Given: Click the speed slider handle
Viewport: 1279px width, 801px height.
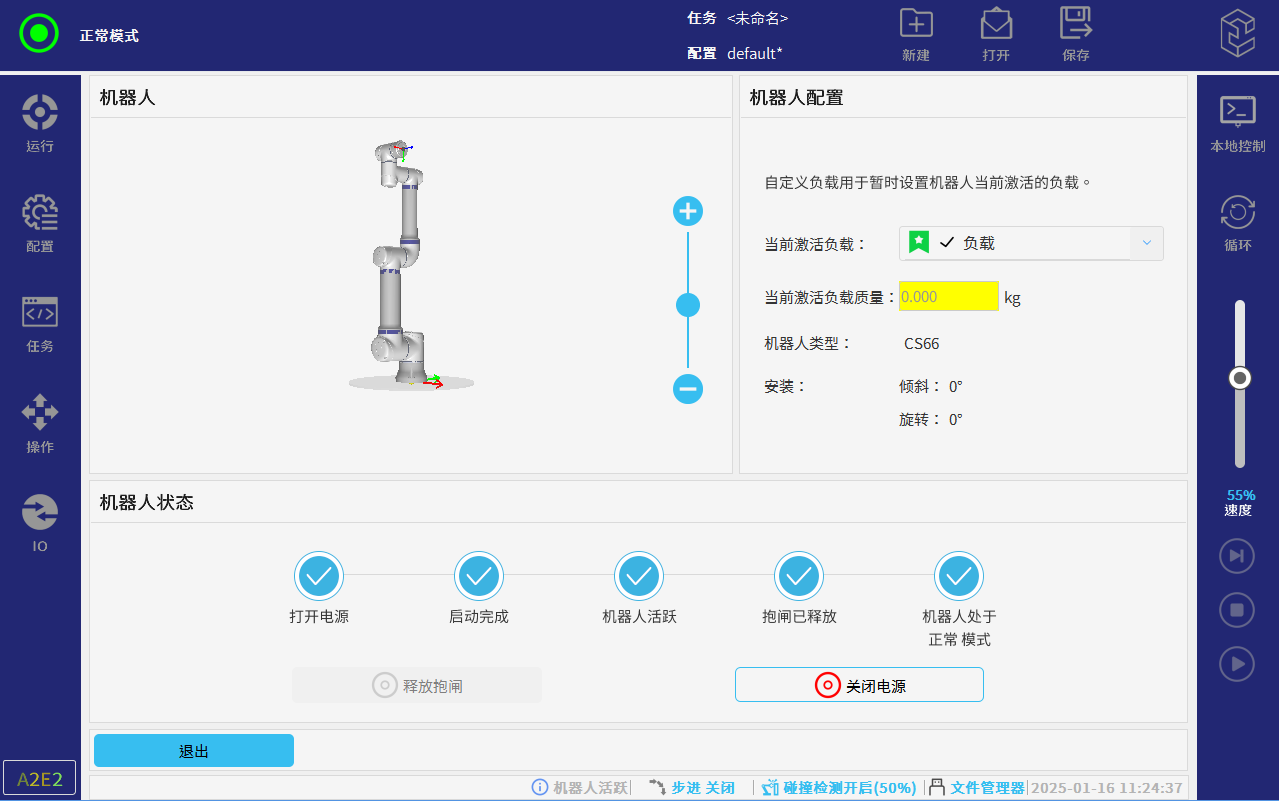Looking at the screenshot, I should coord(1240,378).
